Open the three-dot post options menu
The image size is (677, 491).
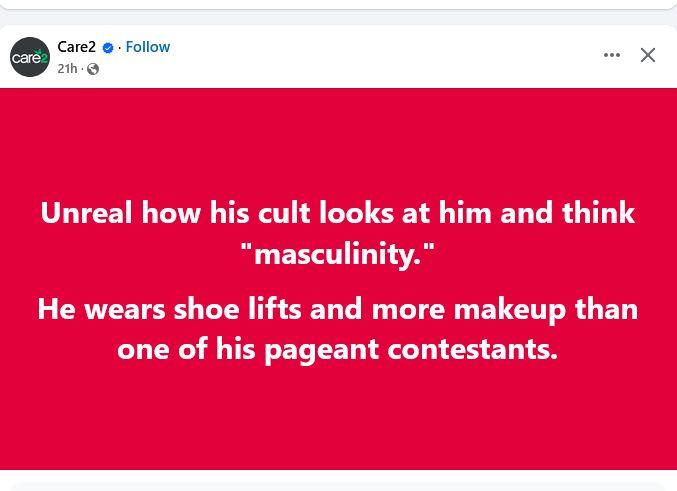[x=612, y=55]
